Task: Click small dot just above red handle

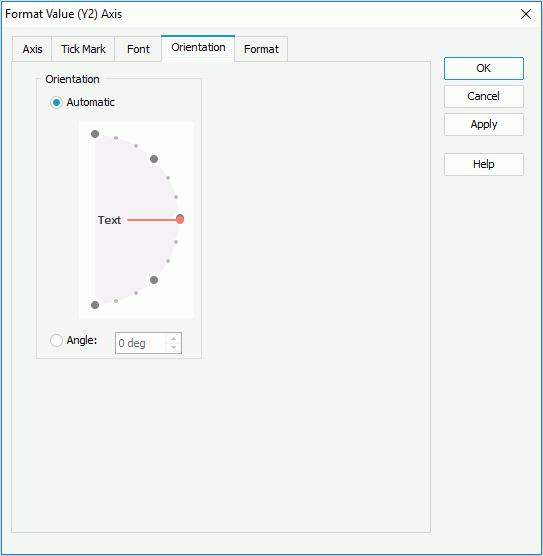Action: click(x=176, y=197)
